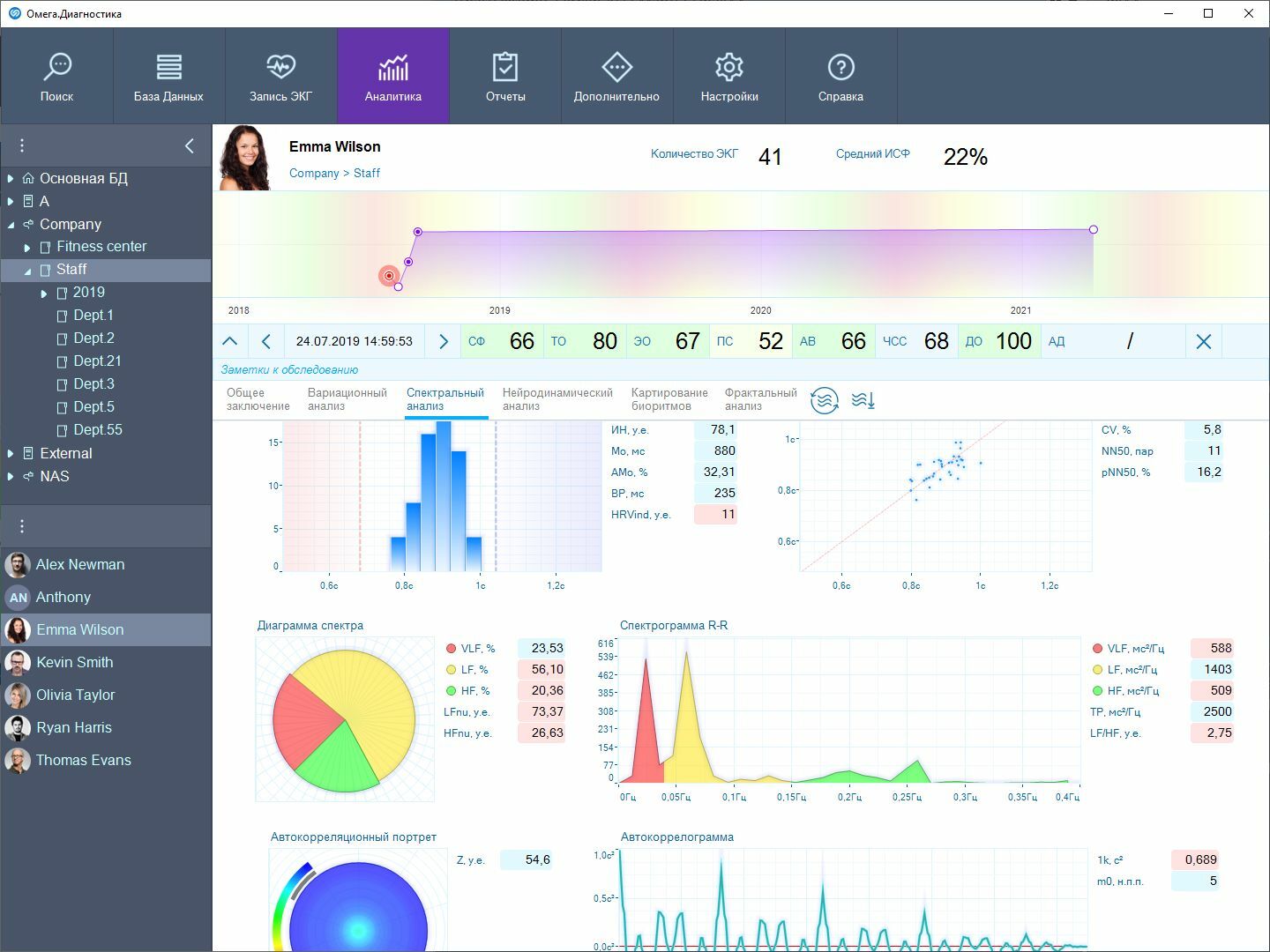
Task: Click the wave refresh icon
Action: coord(825,401)
